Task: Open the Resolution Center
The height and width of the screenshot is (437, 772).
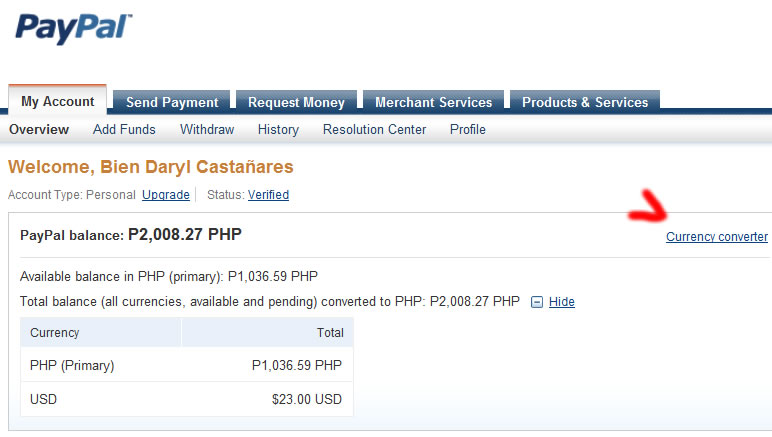Action: (x=374, y=129)
